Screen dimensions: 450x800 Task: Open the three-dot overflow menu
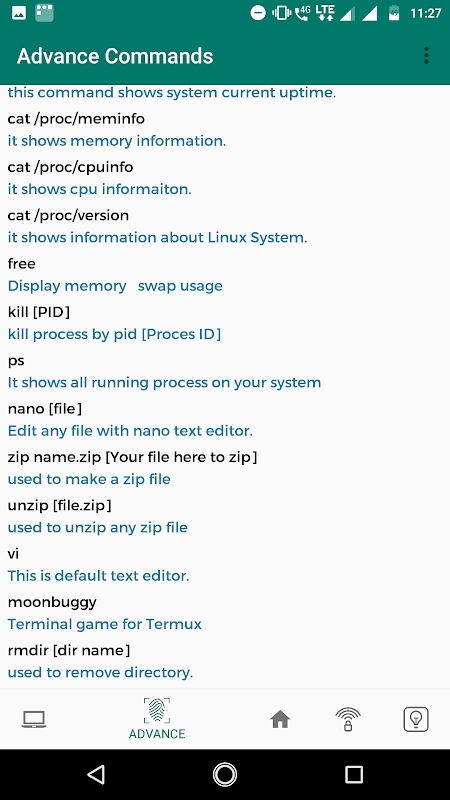(426, 56)
